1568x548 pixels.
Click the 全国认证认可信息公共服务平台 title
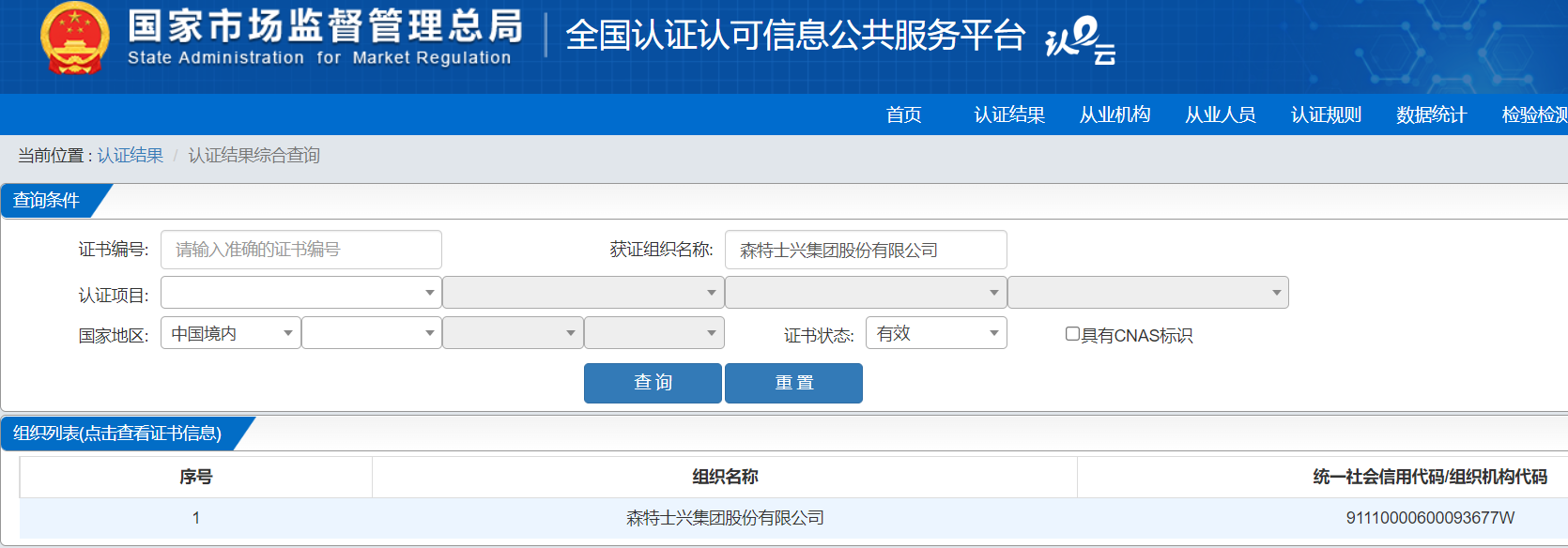(x=795, y=35)
